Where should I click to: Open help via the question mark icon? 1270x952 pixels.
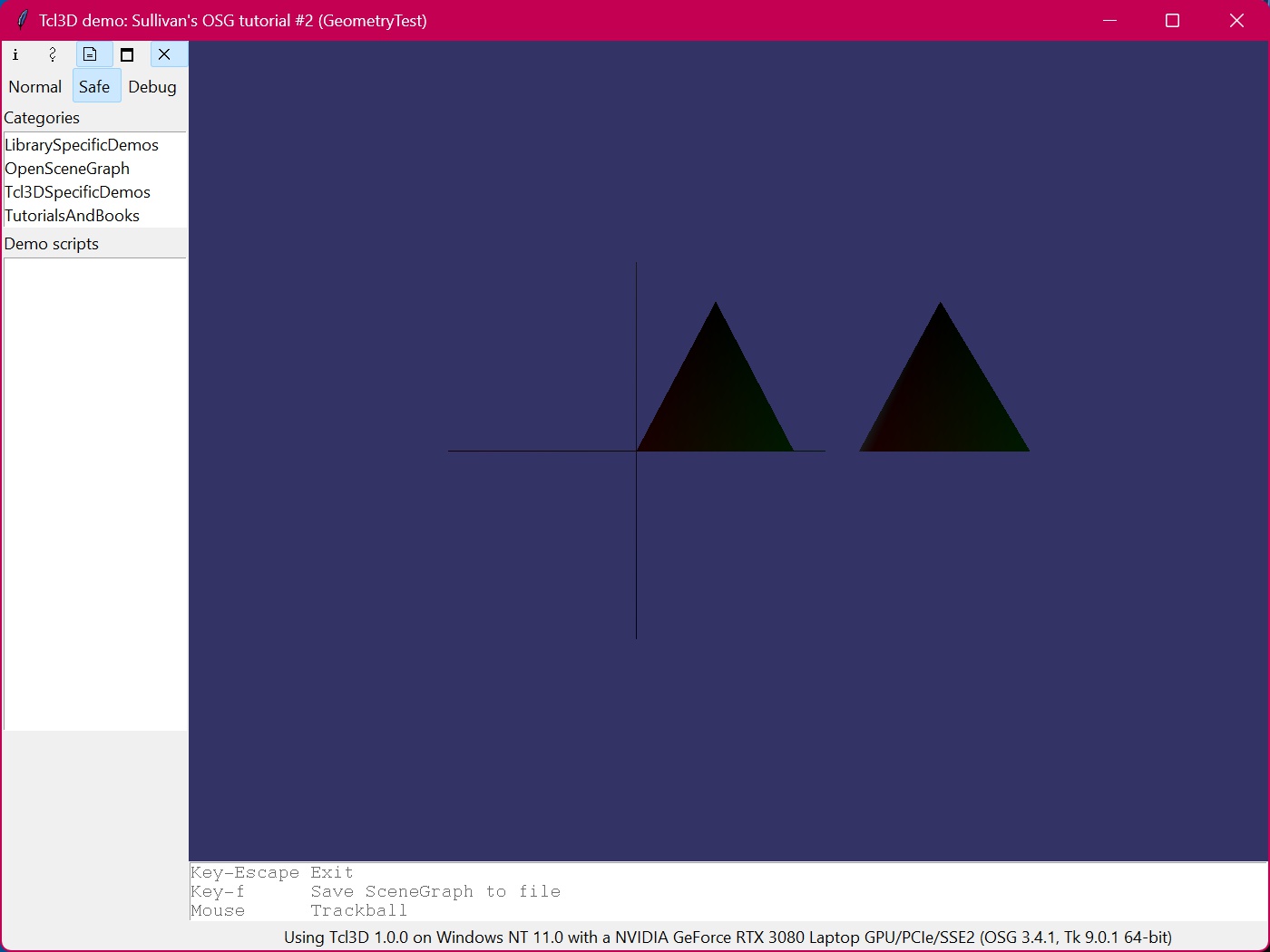(x=53, y=54)
